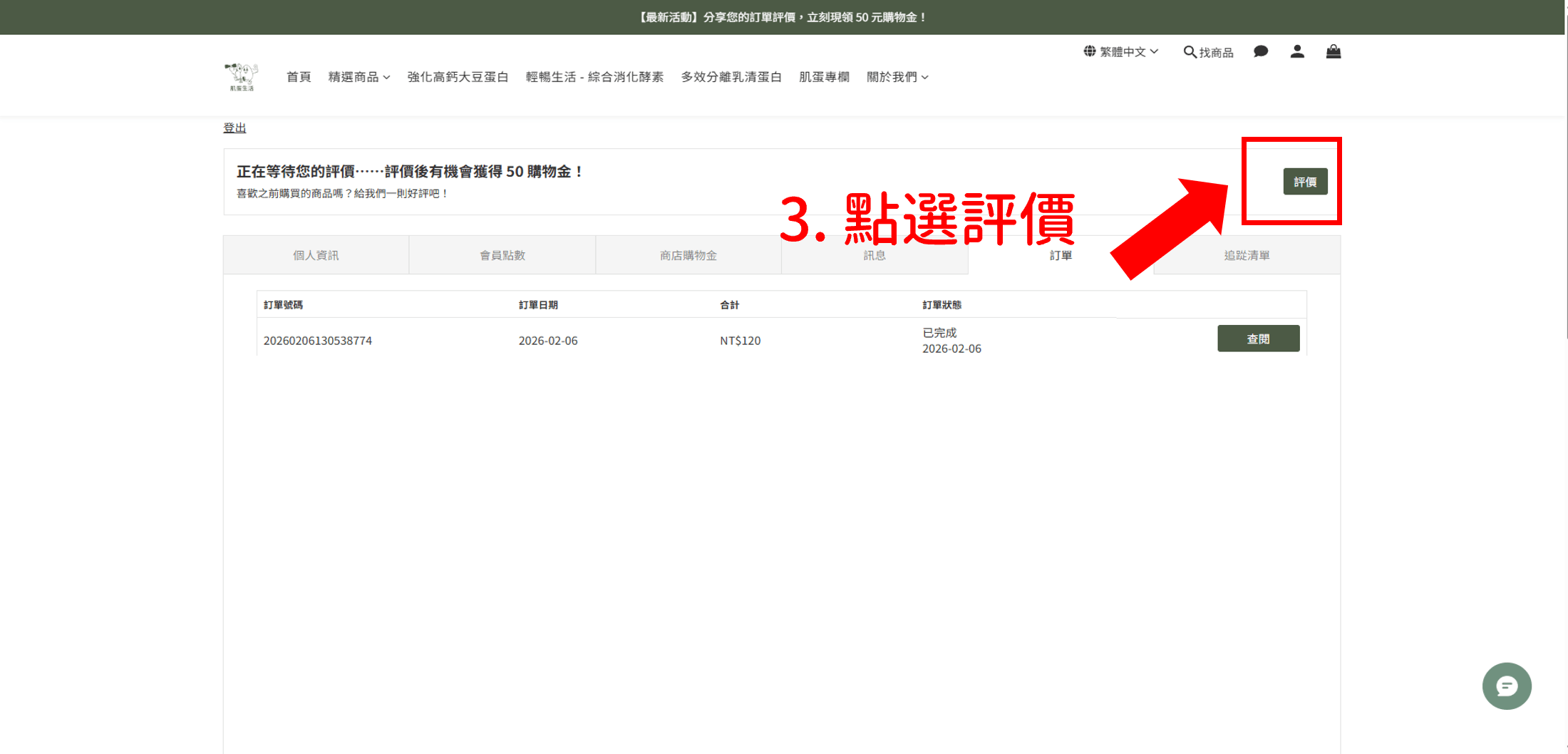Open the member account person icon
Screen dimensions: 1568x754
click(1297, 51)
